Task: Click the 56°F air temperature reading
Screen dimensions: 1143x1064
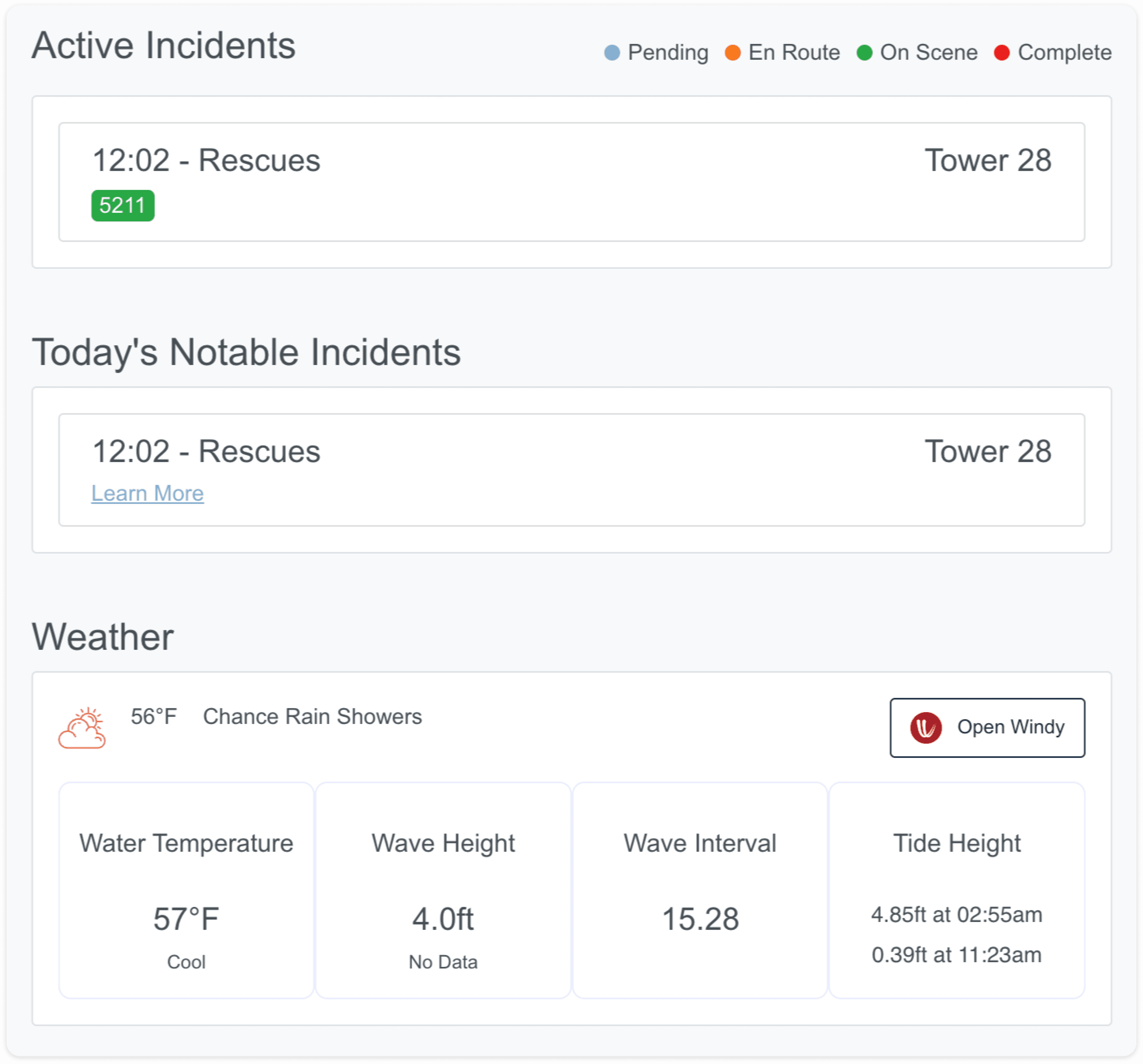Action: (154, 717)
